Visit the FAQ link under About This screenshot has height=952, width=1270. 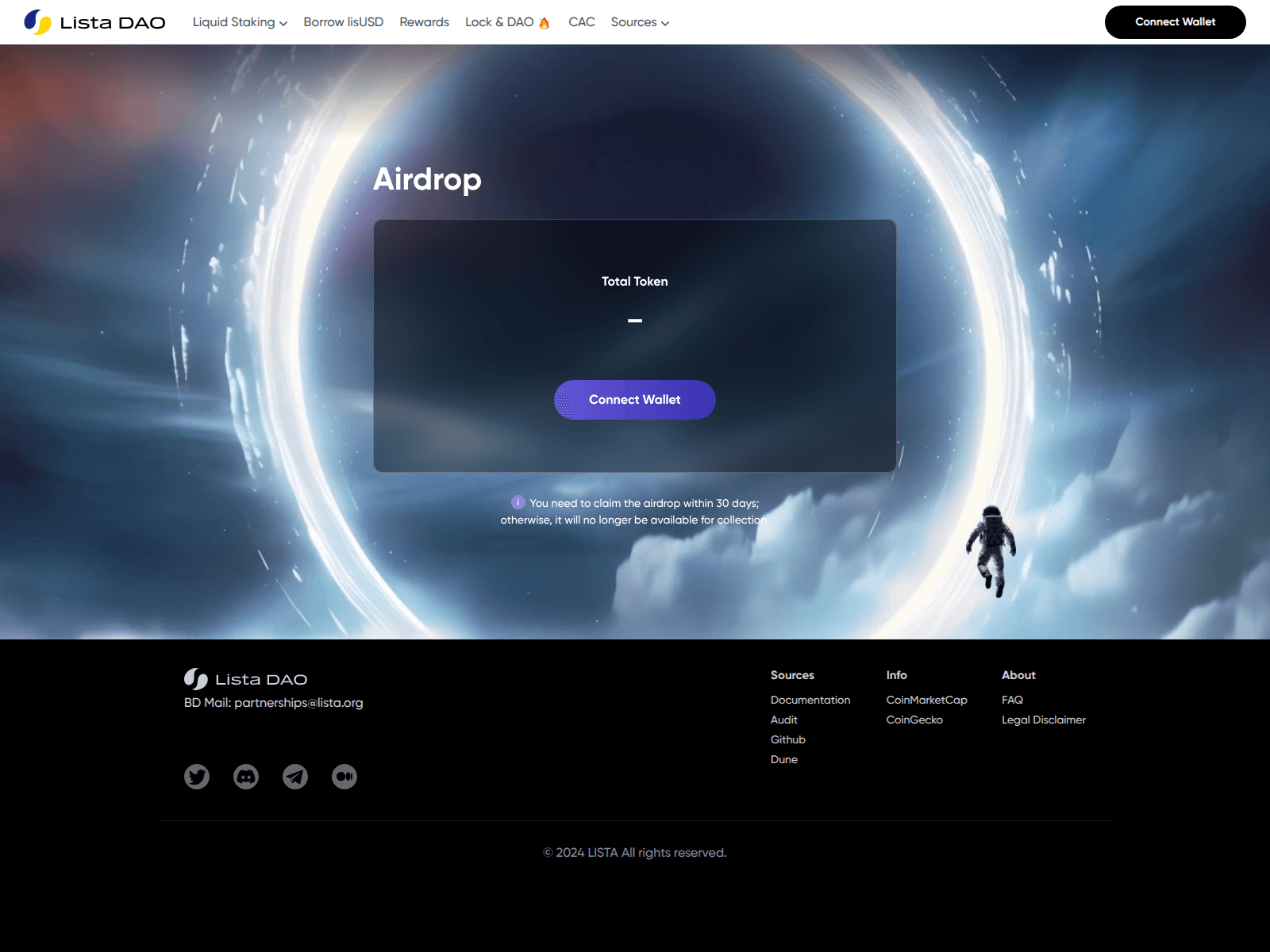pos(1013,700)
